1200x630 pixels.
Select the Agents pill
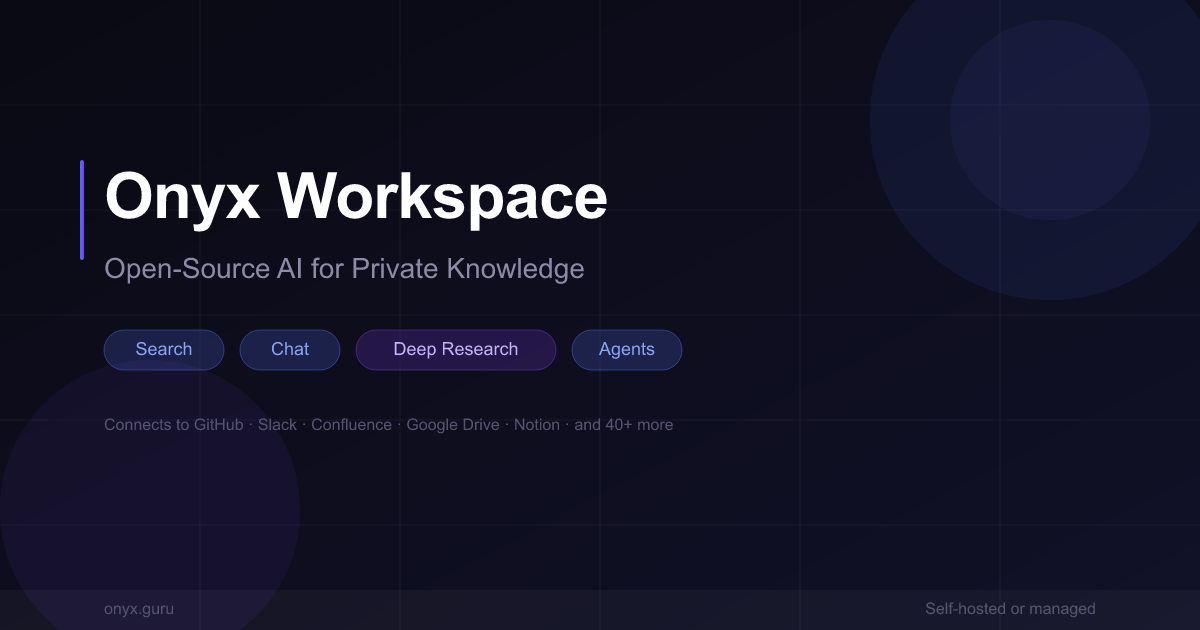[x=627, y=350]
